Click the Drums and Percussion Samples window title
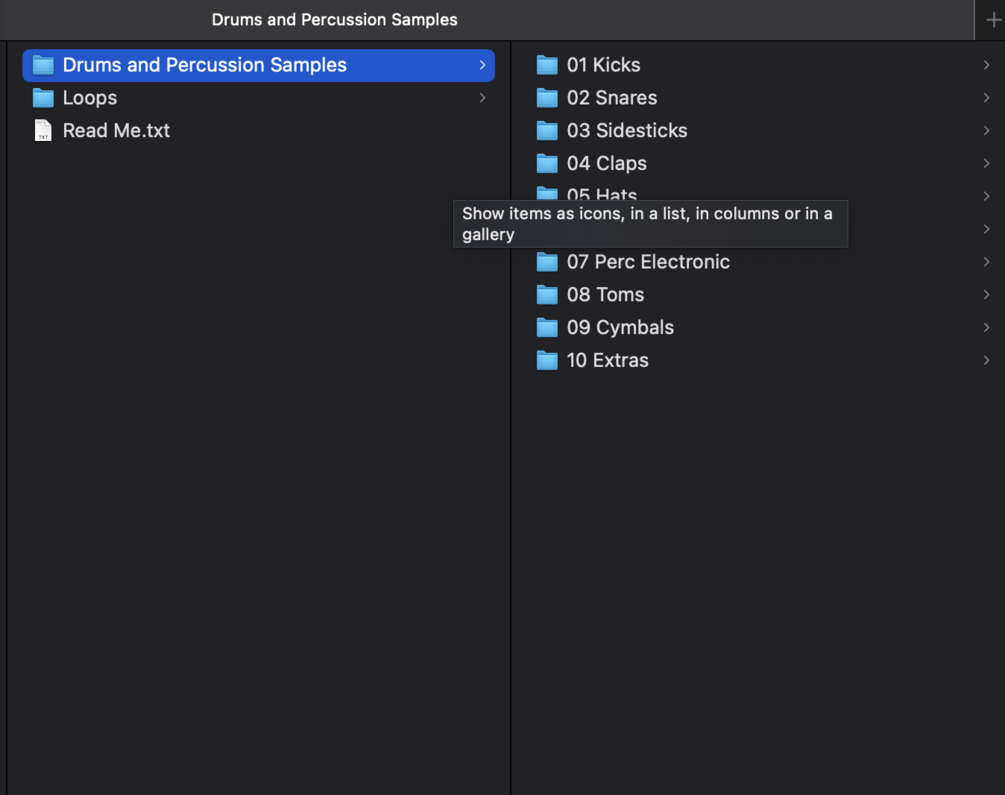This screenshot has width=1005, height=795. pyautogui.click(x=334, y=20)
